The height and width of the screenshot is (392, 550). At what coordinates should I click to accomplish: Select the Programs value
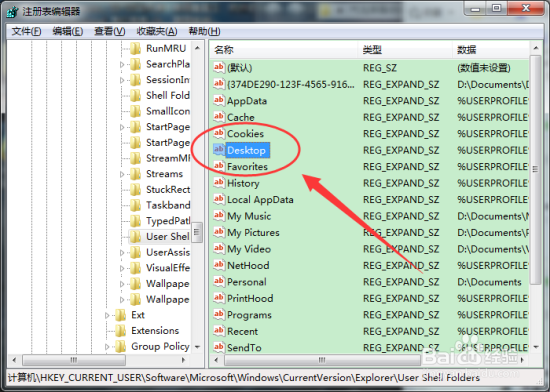(x=249, y=315)
